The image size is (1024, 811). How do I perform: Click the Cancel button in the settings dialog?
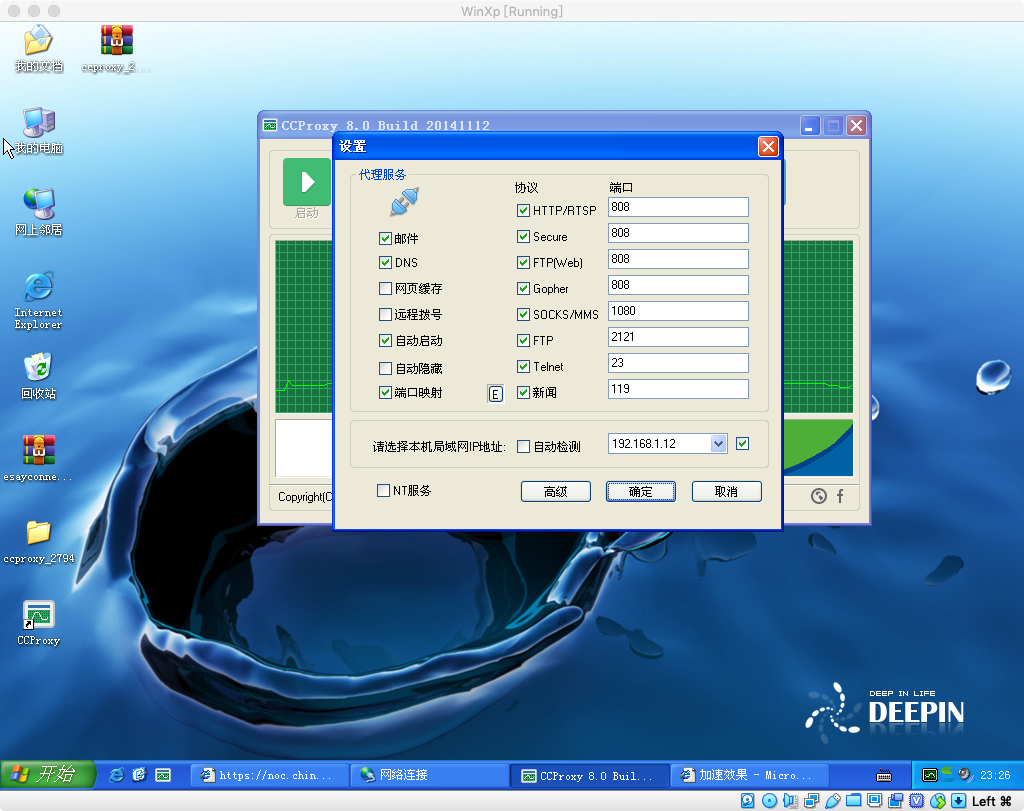click(726, 492)
